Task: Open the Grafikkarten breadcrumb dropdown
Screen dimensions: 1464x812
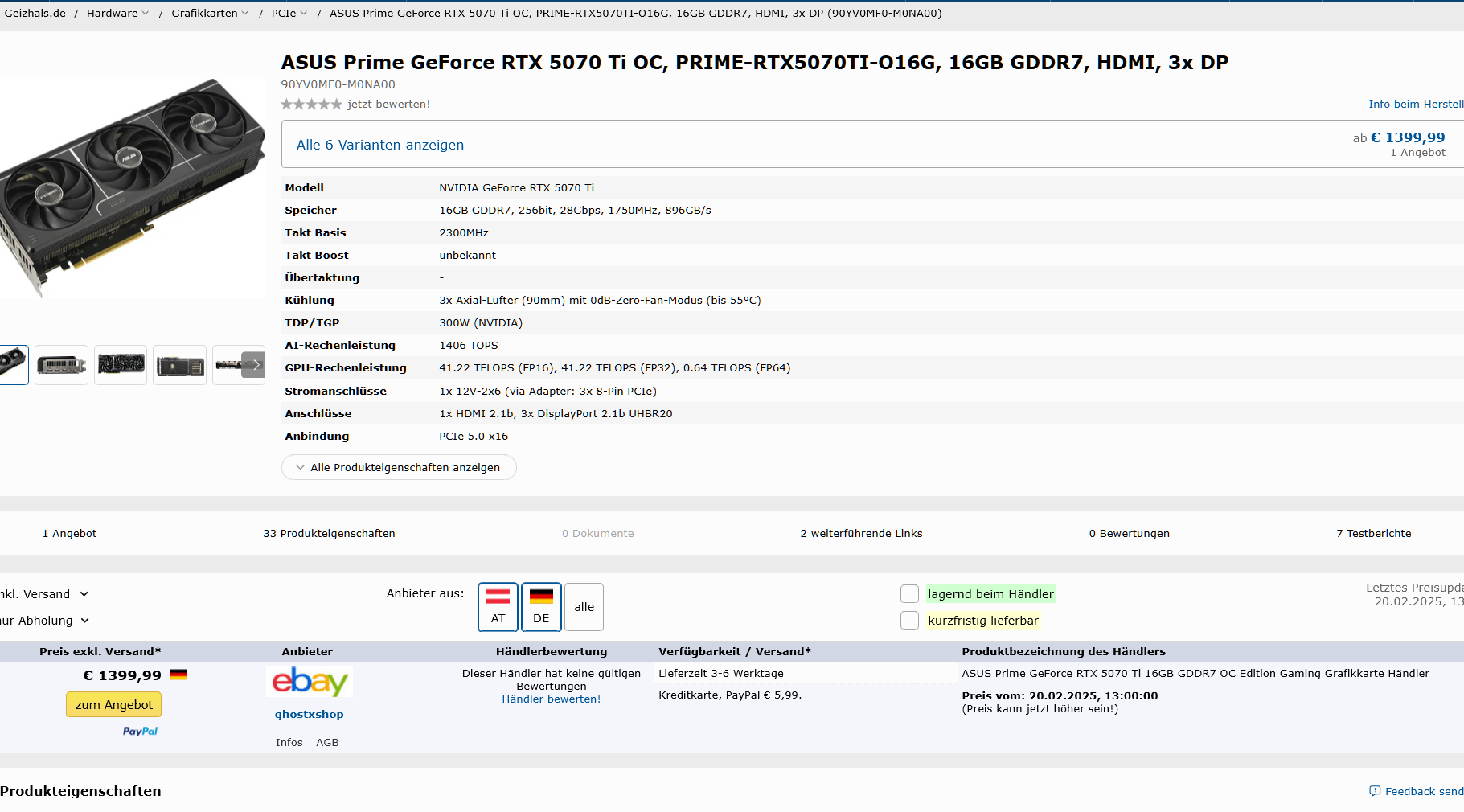Action: [x=244, y=13]
